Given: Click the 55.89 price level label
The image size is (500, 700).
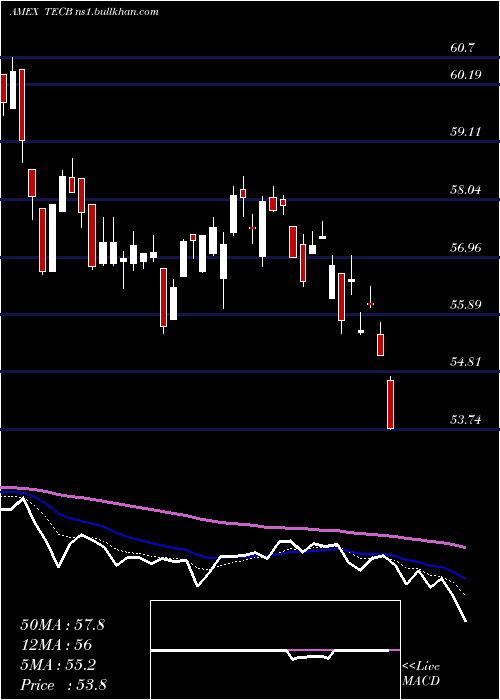Looking at the screenshot, I should 466,304.
